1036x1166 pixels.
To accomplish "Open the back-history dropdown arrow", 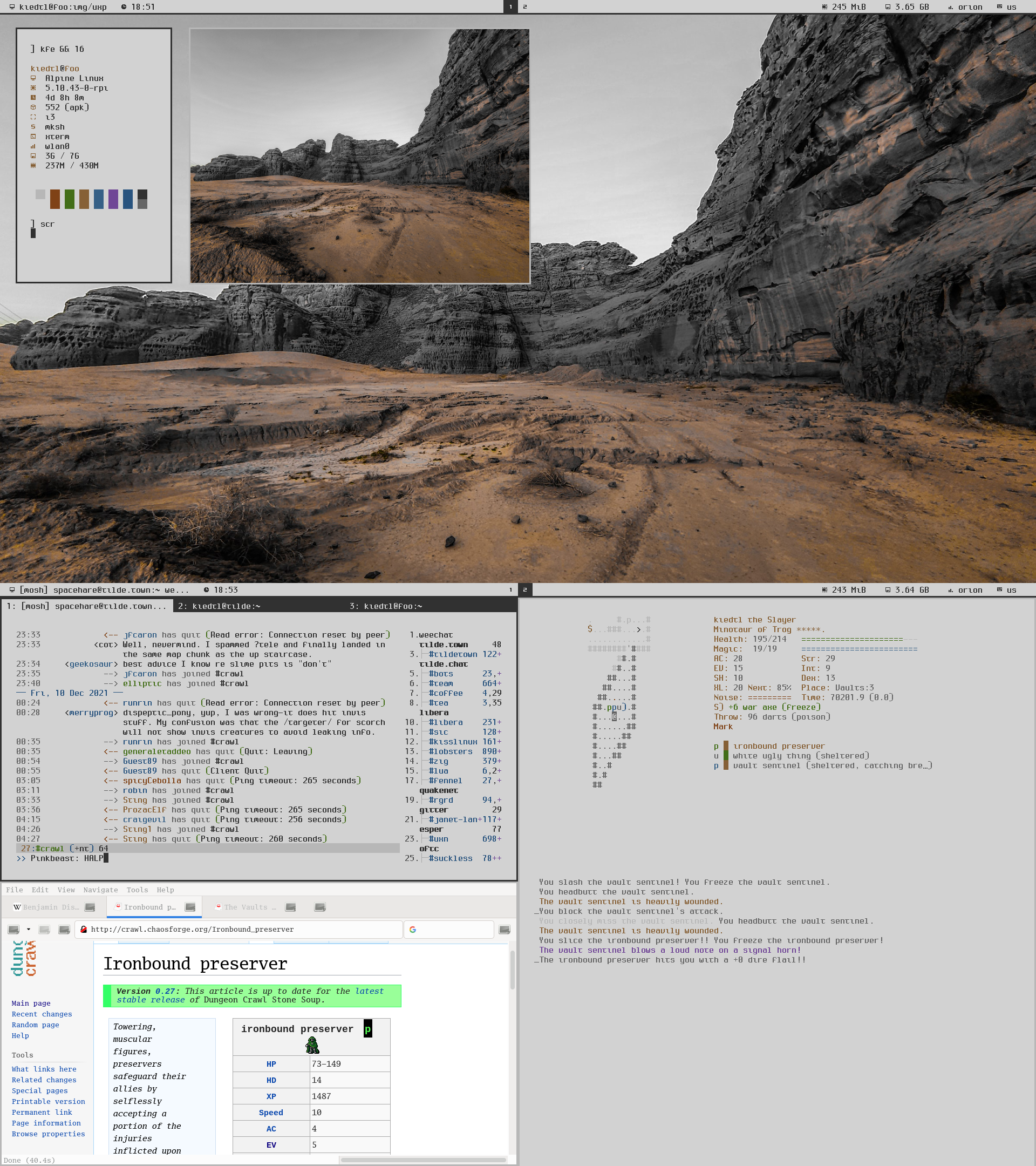I will click(29, 929).
